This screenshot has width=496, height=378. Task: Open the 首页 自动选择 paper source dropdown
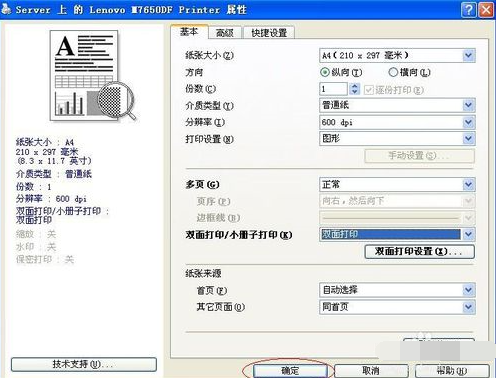397,290
